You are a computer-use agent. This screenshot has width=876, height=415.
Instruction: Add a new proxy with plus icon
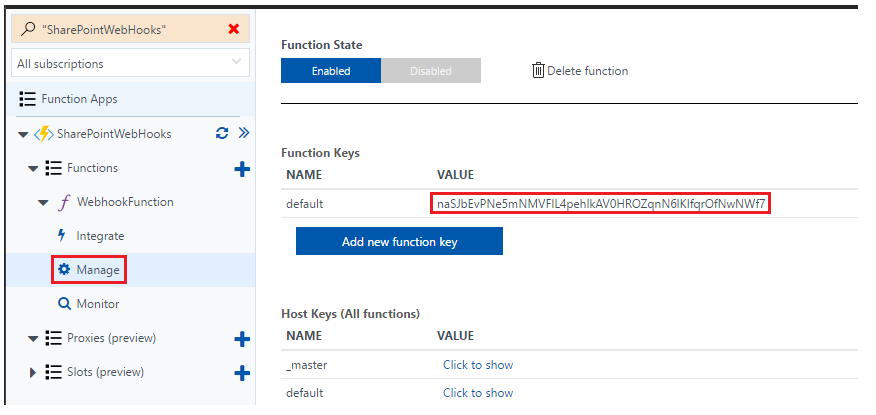pyautogui.click(x=242, y=339)
